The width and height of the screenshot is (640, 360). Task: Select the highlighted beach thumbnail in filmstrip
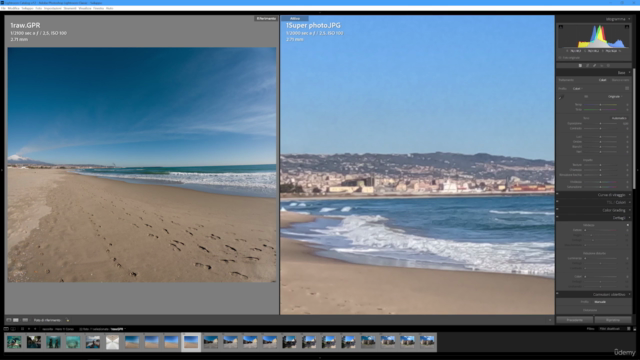(191, 342)
